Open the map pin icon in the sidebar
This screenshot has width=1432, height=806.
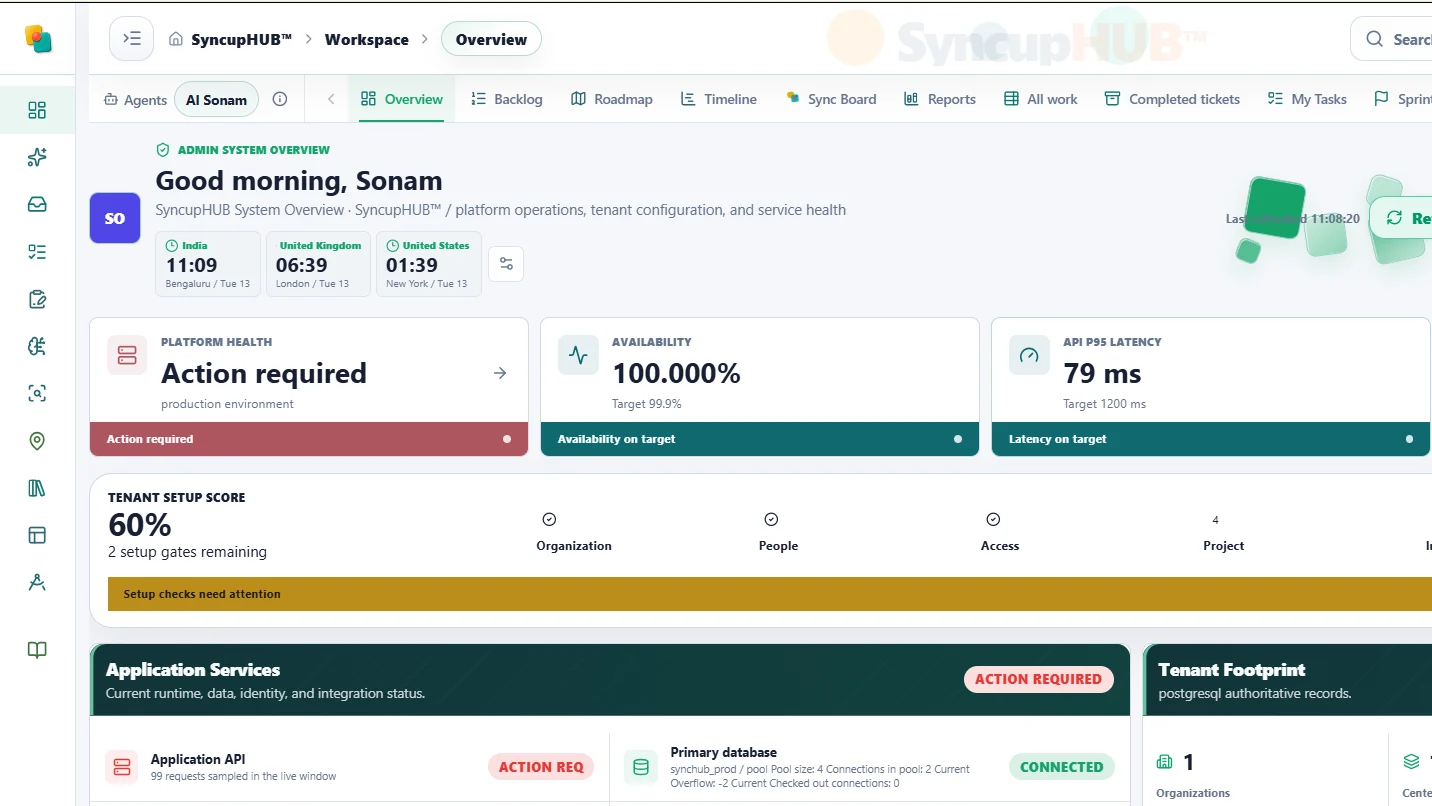pyautogui.click(x=37, y=441)
